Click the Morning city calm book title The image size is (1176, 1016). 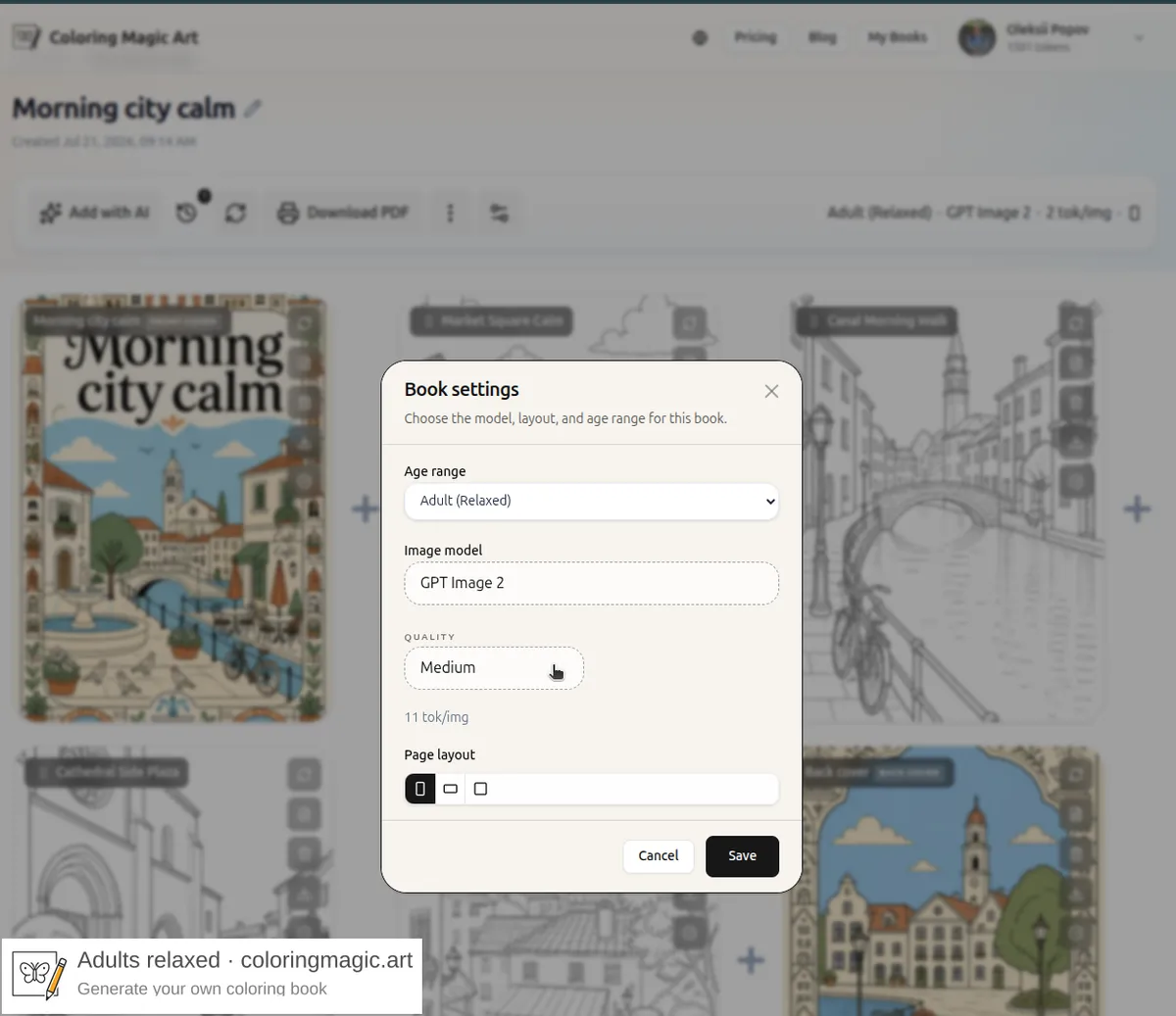[123, 108]
